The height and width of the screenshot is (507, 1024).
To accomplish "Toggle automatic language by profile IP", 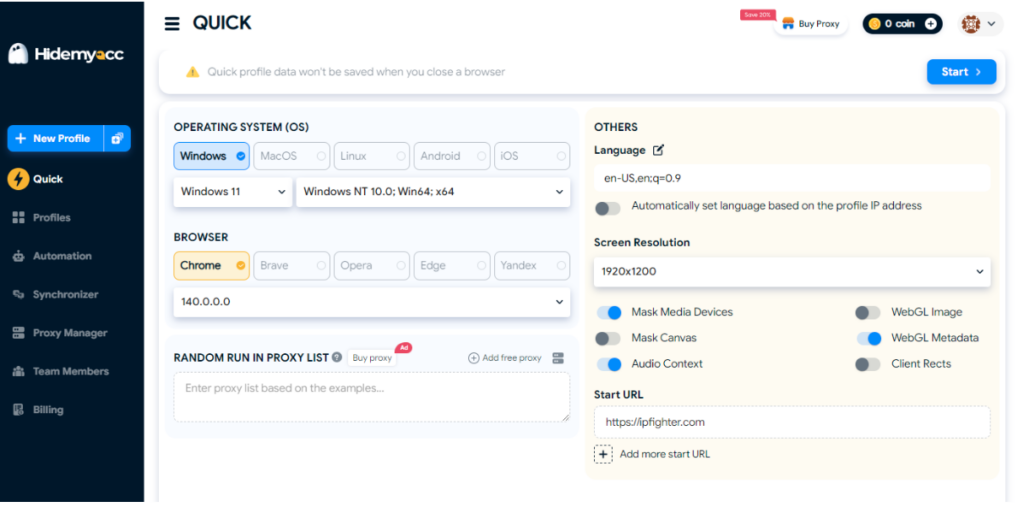I will (608, 208).
